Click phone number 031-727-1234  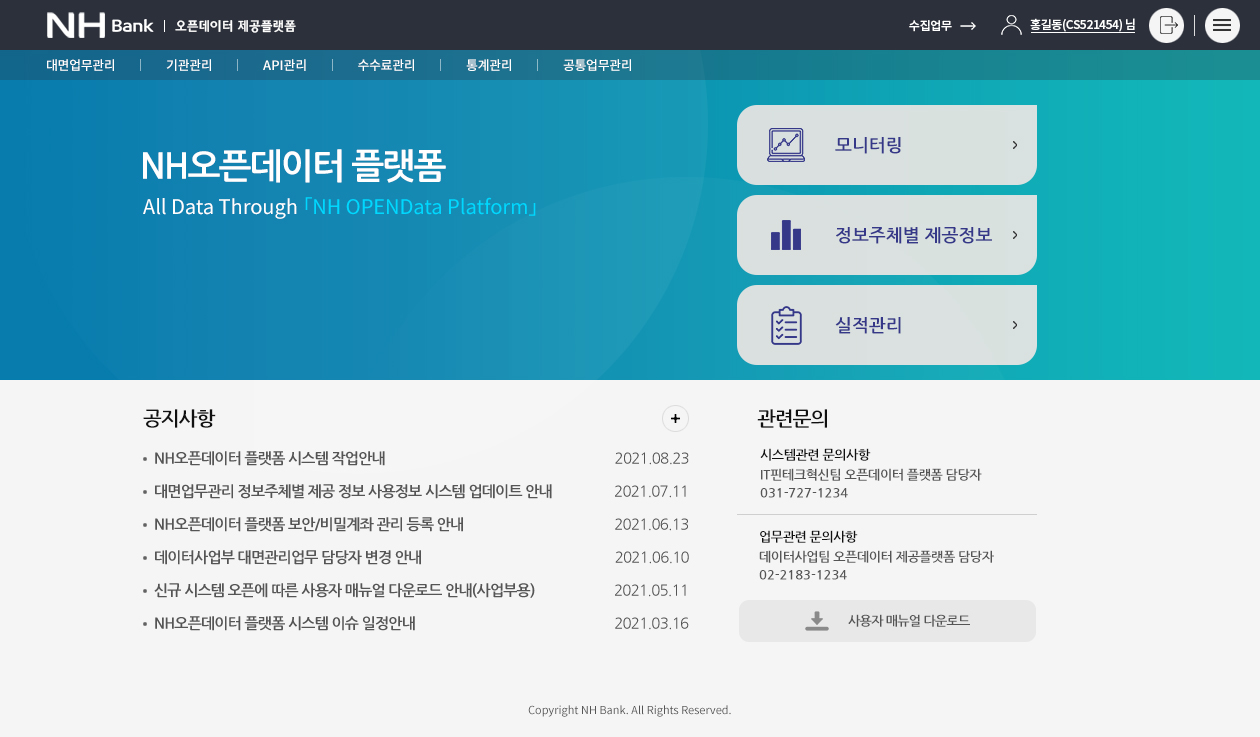click(x=804, y=493)
